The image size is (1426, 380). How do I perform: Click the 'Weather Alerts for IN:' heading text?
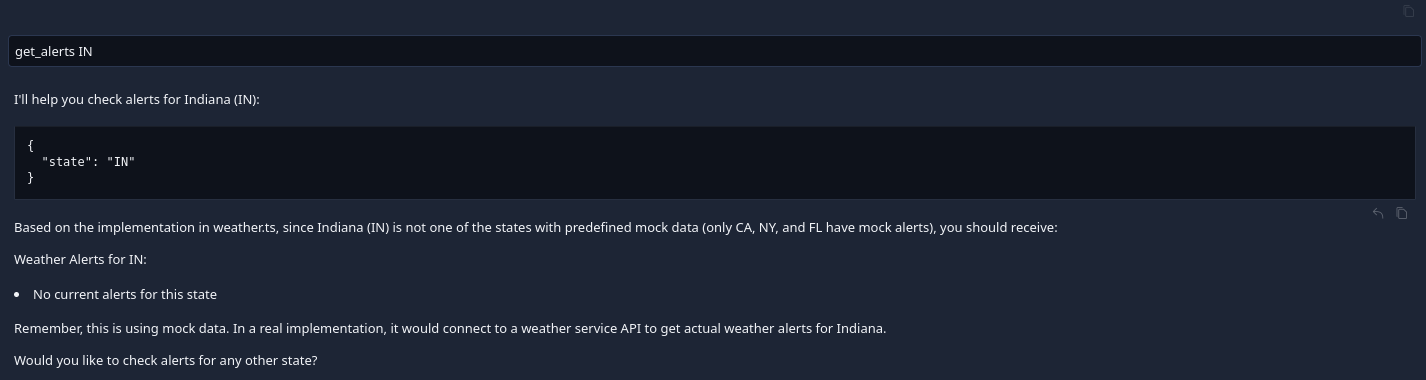coord(80,260)
